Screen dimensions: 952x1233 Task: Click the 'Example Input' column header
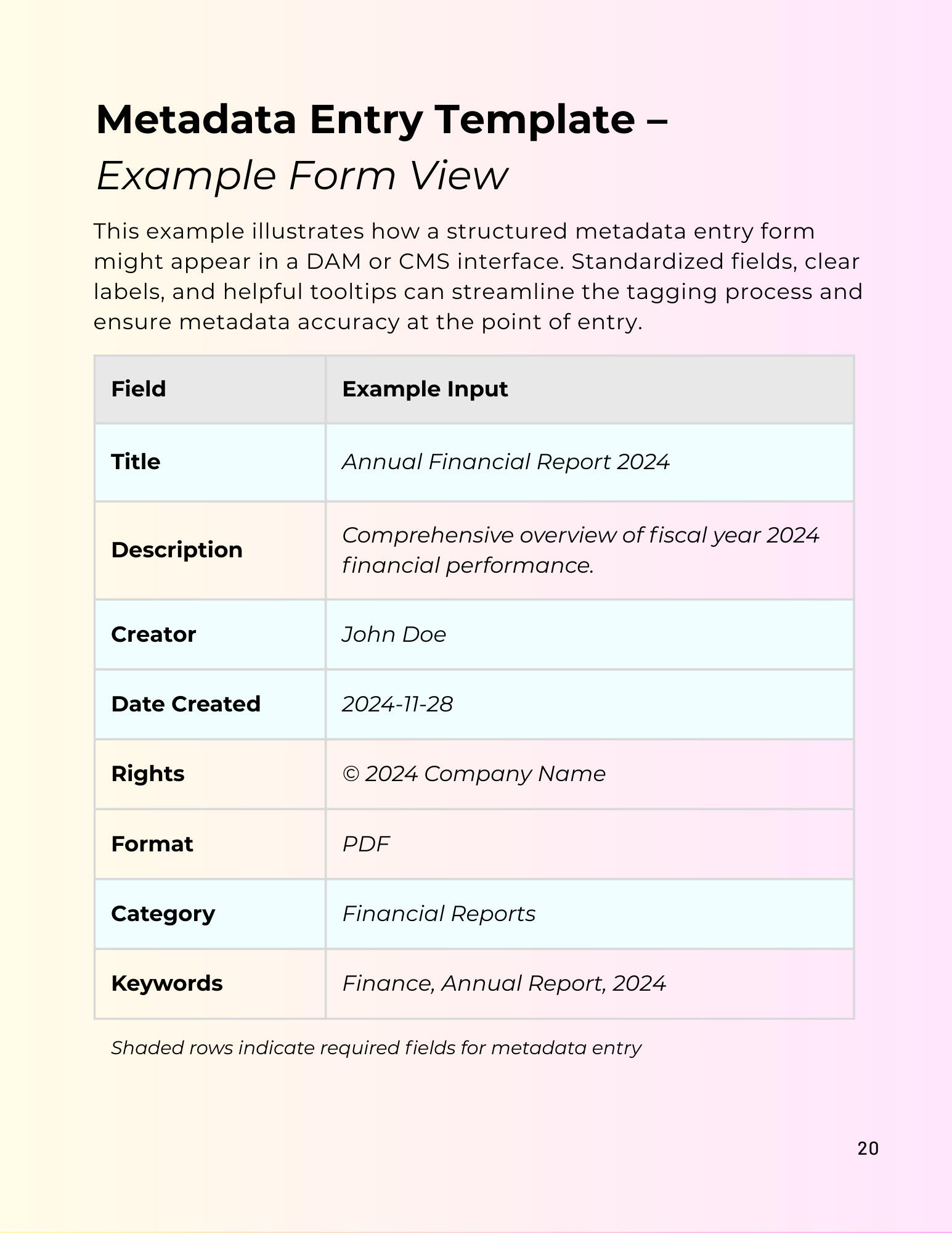tap(425, 389)
